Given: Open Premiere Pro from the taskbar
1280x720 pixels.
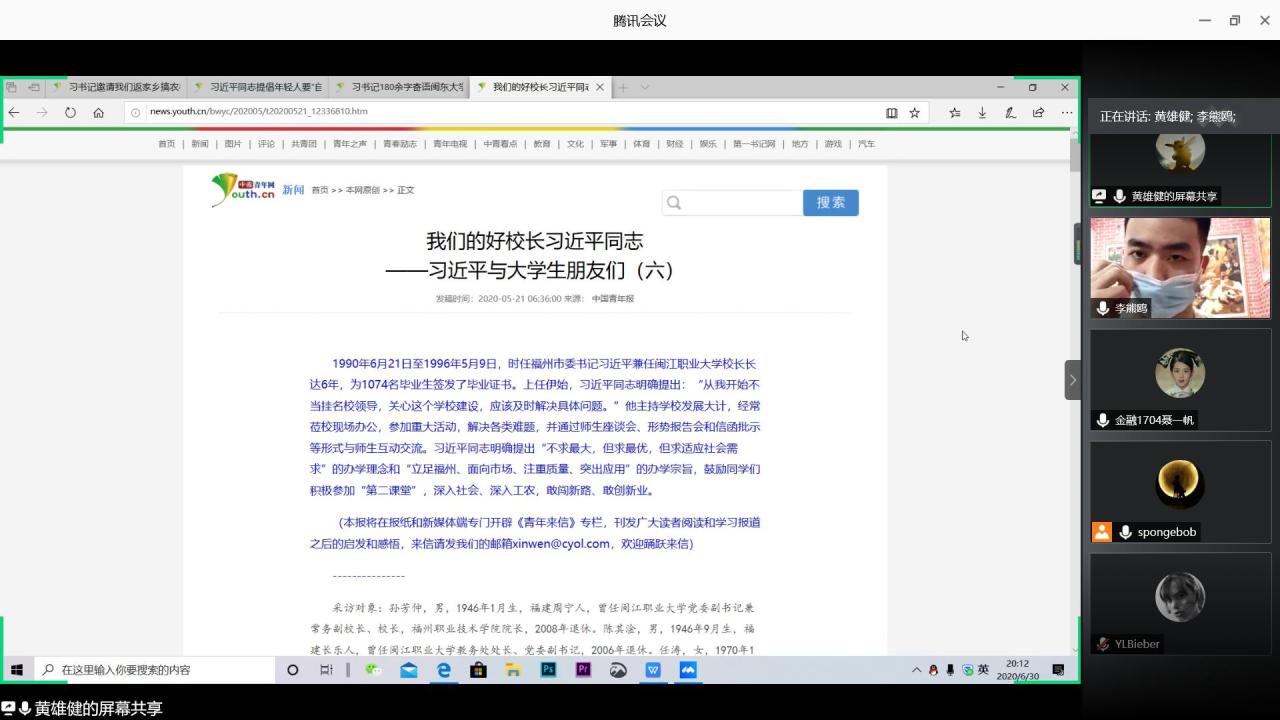Looking at the screenshot, I should pos(583,670).
